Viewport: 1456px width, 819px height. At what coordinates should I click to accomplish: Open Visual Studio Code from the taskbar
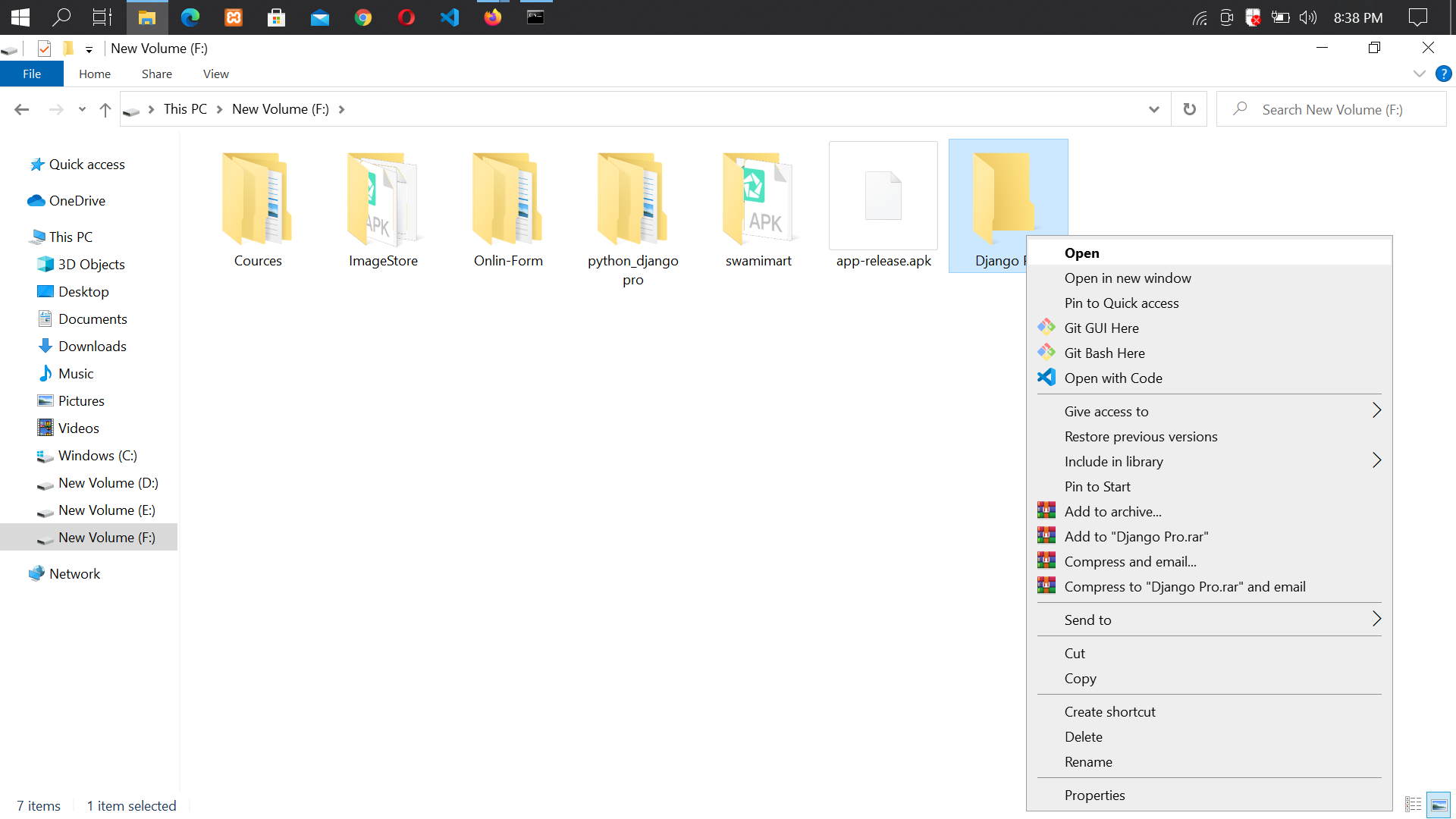[x=450, y=17]
